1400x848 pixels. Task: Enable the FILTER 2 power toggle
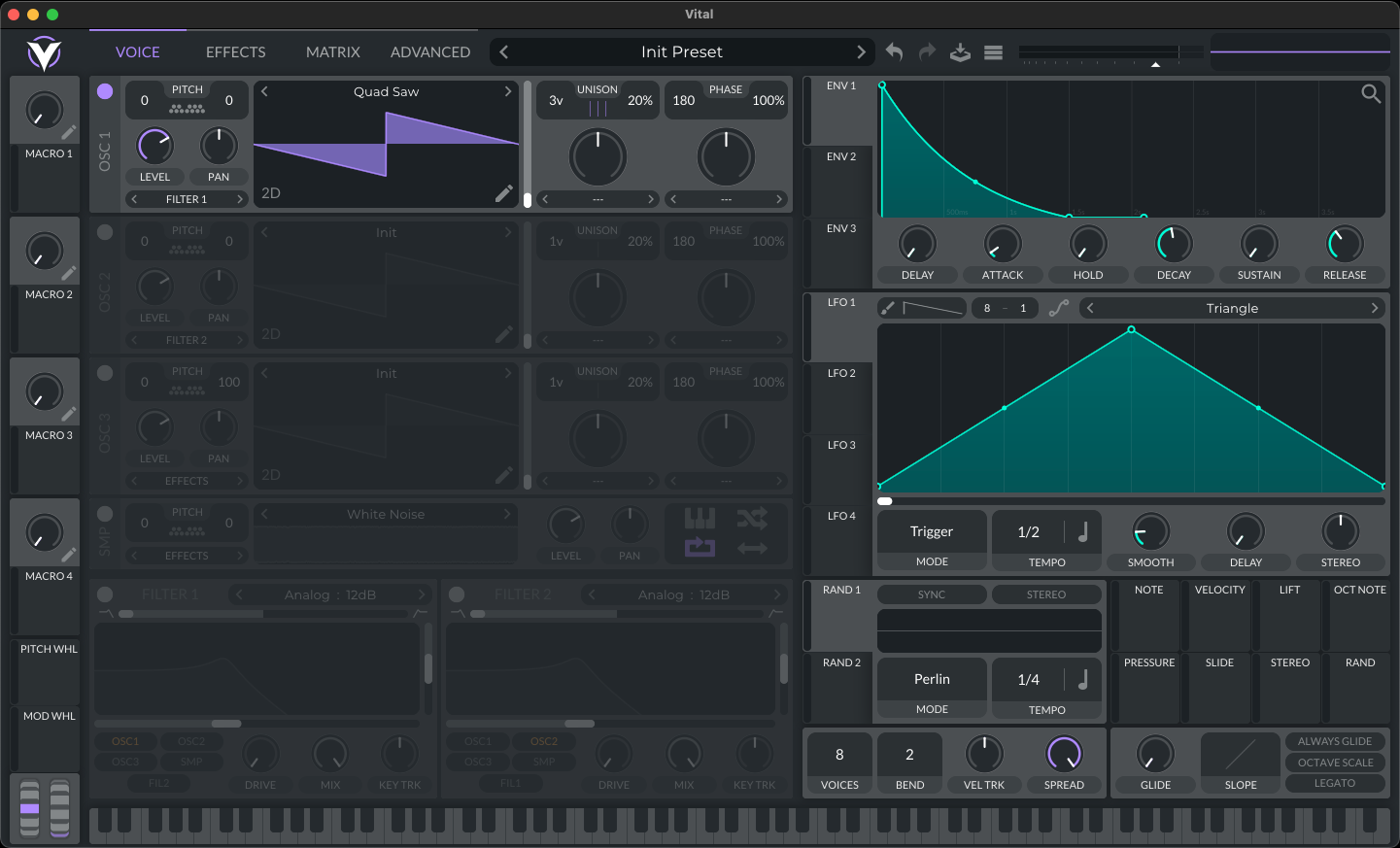[457, 594]
